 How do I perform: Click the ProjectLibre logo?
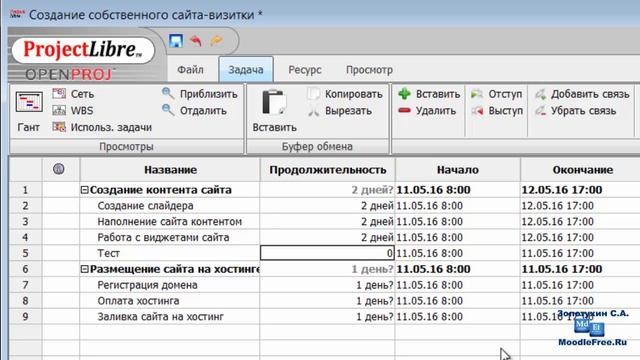[x=83, y=50]
